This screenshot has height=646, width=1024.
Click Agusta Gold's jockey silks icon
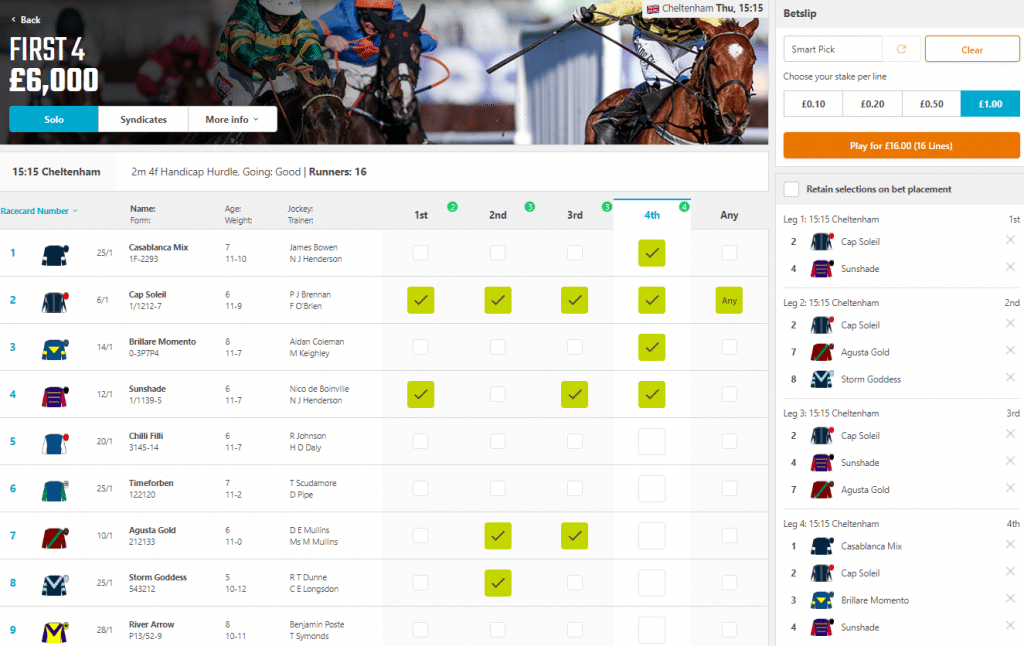(53, 536)
